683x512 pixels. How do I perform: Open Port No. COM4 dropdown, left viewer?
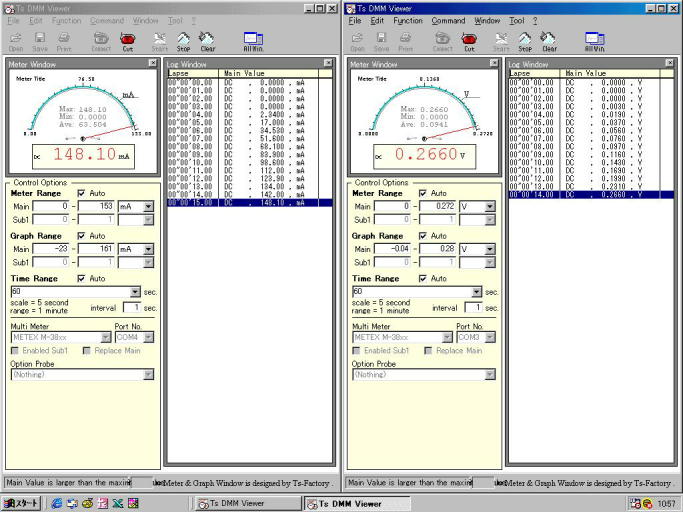149,337
